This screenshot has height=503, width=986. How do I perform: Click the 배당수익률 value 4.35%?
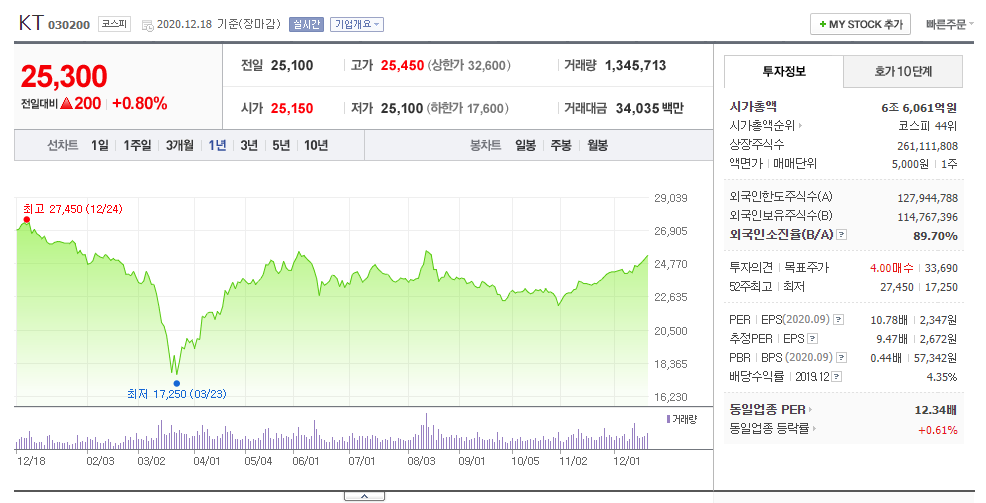941,377
